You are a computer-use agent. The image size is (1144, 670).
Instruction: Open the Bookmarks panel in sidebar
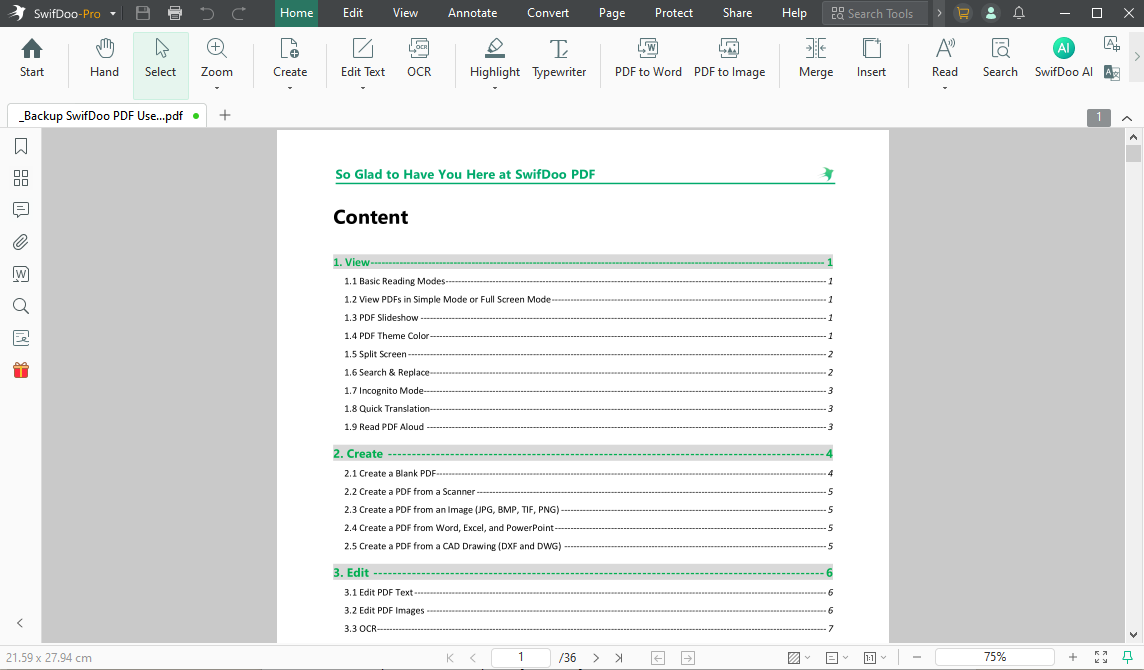[x=20, y=147]
